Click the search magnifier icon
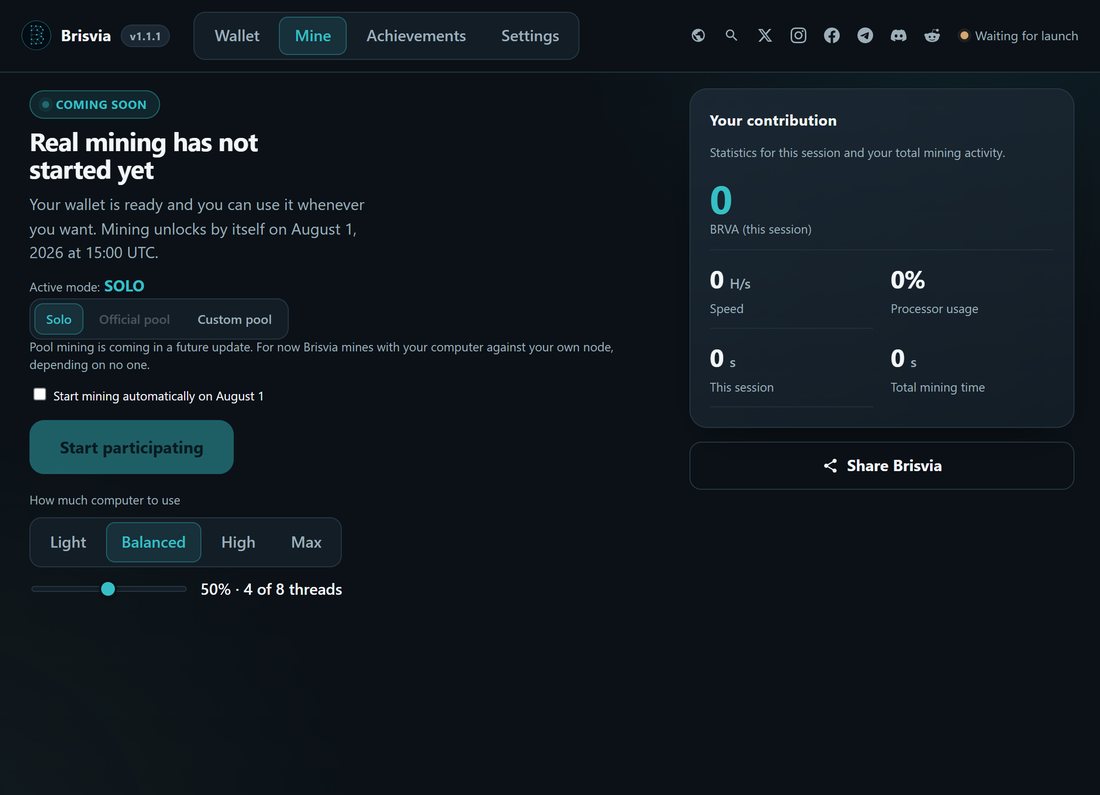The image size is (1100, 795). (x=731, y=35)
